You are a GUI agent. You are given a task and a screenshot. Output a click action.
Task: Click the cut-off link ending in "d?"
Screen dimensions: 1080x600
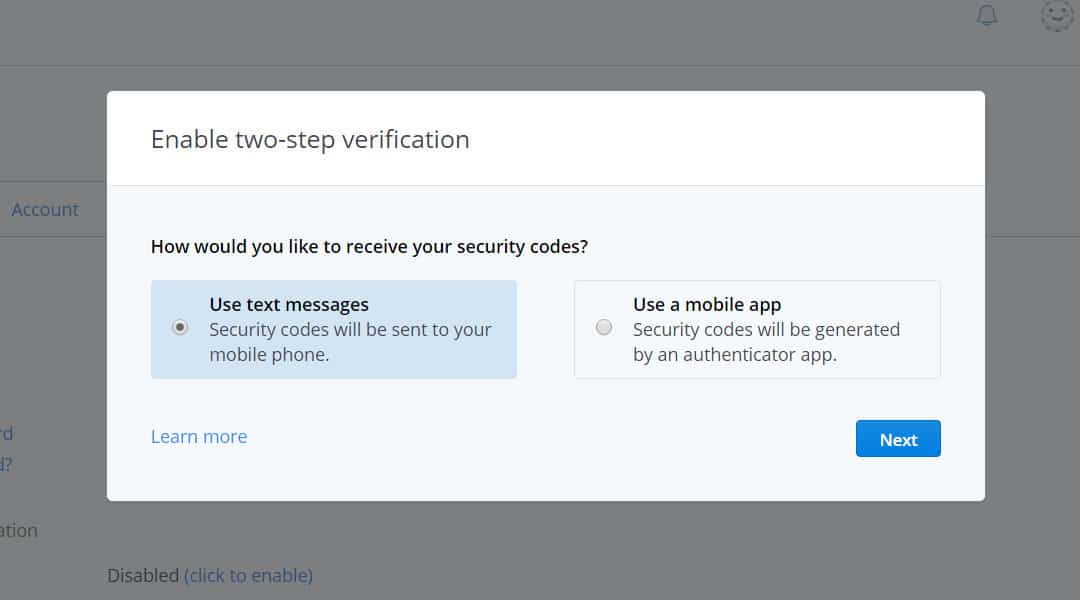(x=6, y=464)
